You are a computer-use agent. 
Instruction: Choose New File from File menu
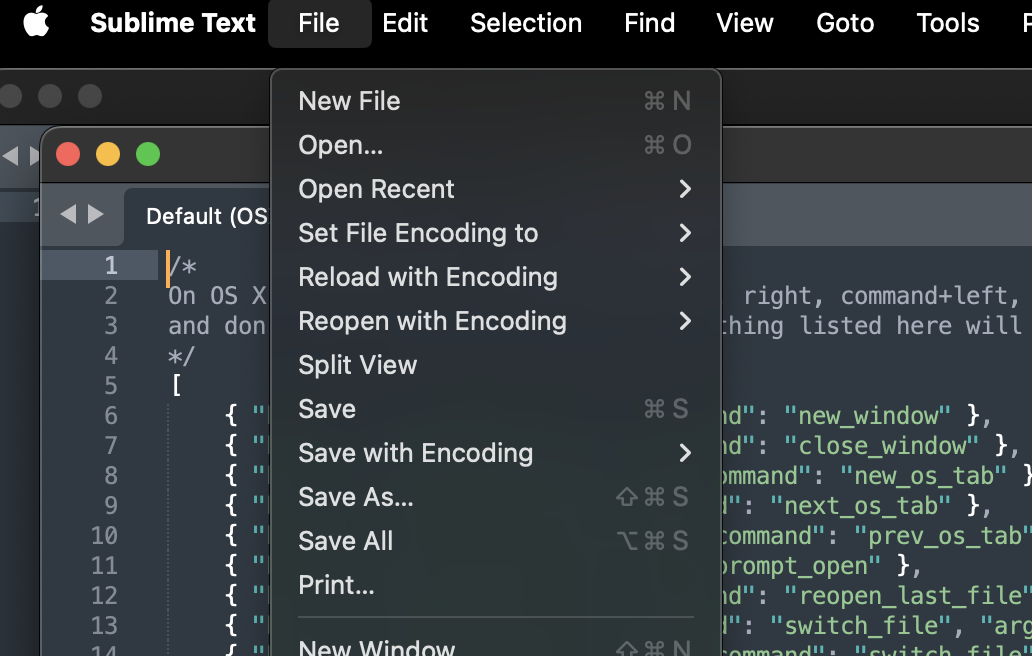tap(349, 101)
